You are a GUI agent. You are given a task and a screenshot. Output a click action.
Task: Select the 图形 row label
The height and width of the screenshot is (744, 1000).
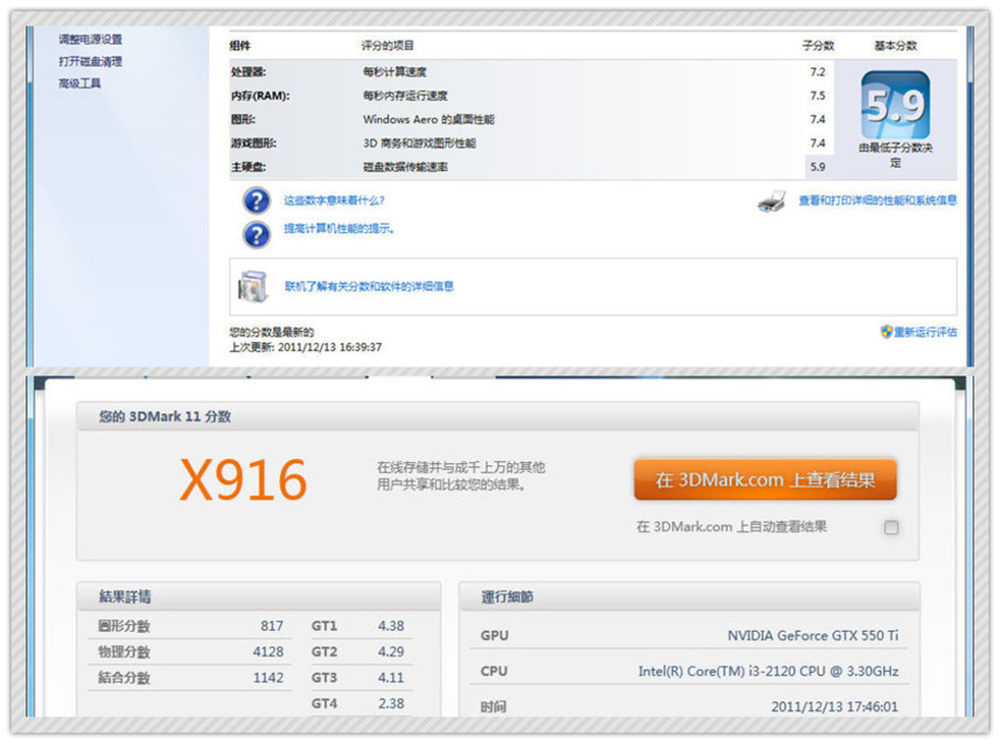click(243, 119)
